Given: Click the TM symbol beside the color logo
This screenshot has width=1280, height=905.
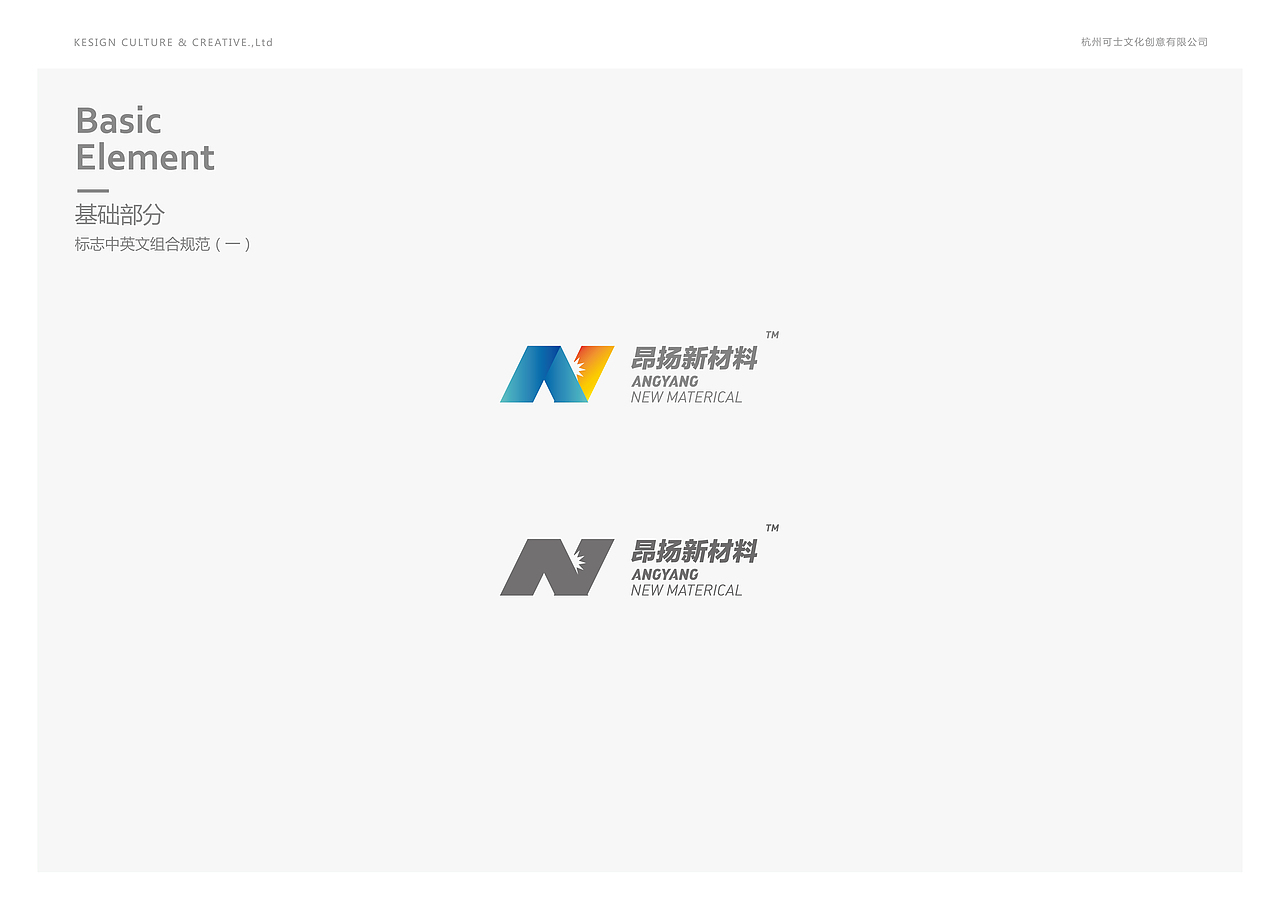Looking at the screenshot, I should tap(772, 335).
